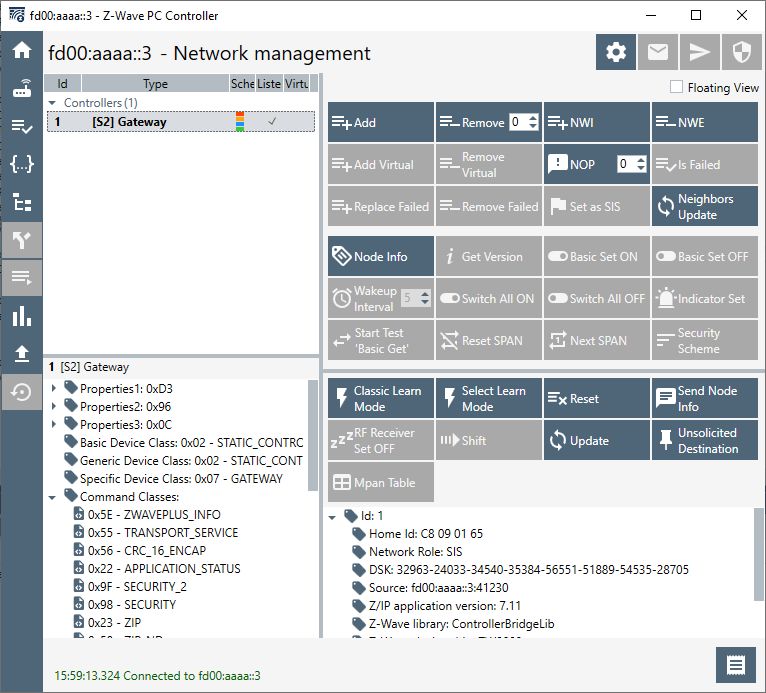
Task: Expand Properties1: 0xD3 node
Action: (54, 388)
